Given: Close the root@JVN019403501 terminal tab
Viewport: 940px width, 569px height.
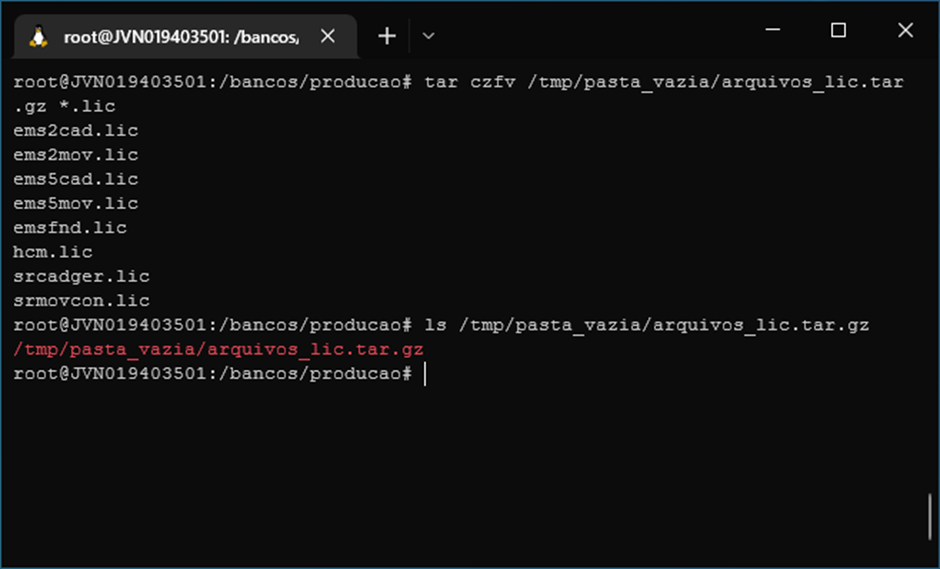Looking at the screenshot, I should click(327, 37).
